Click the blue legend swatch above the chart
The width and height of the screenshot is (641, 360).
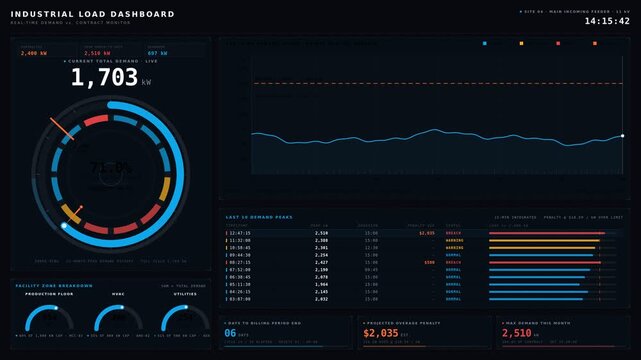pos(485,43)
